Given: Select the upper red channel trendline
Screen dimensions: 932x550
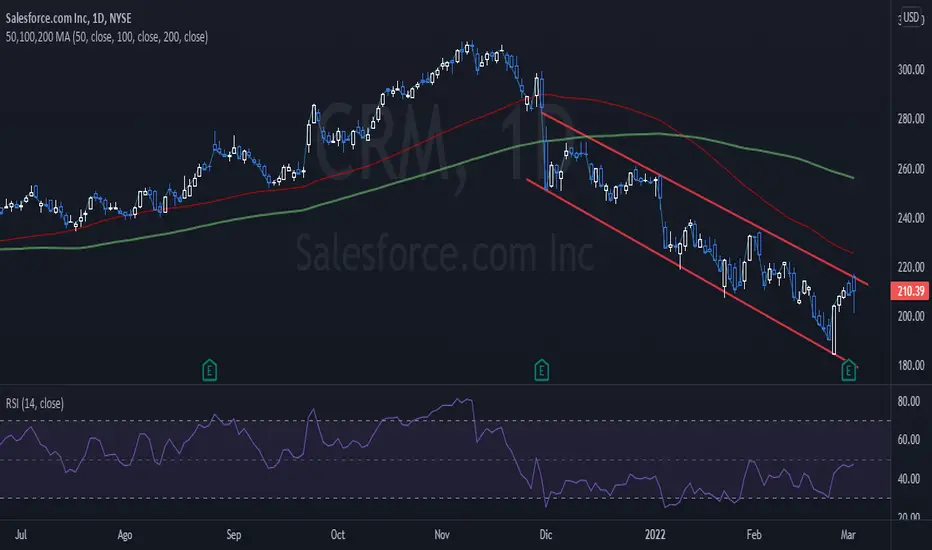Looking at the screenshot, I should [706, 199].
